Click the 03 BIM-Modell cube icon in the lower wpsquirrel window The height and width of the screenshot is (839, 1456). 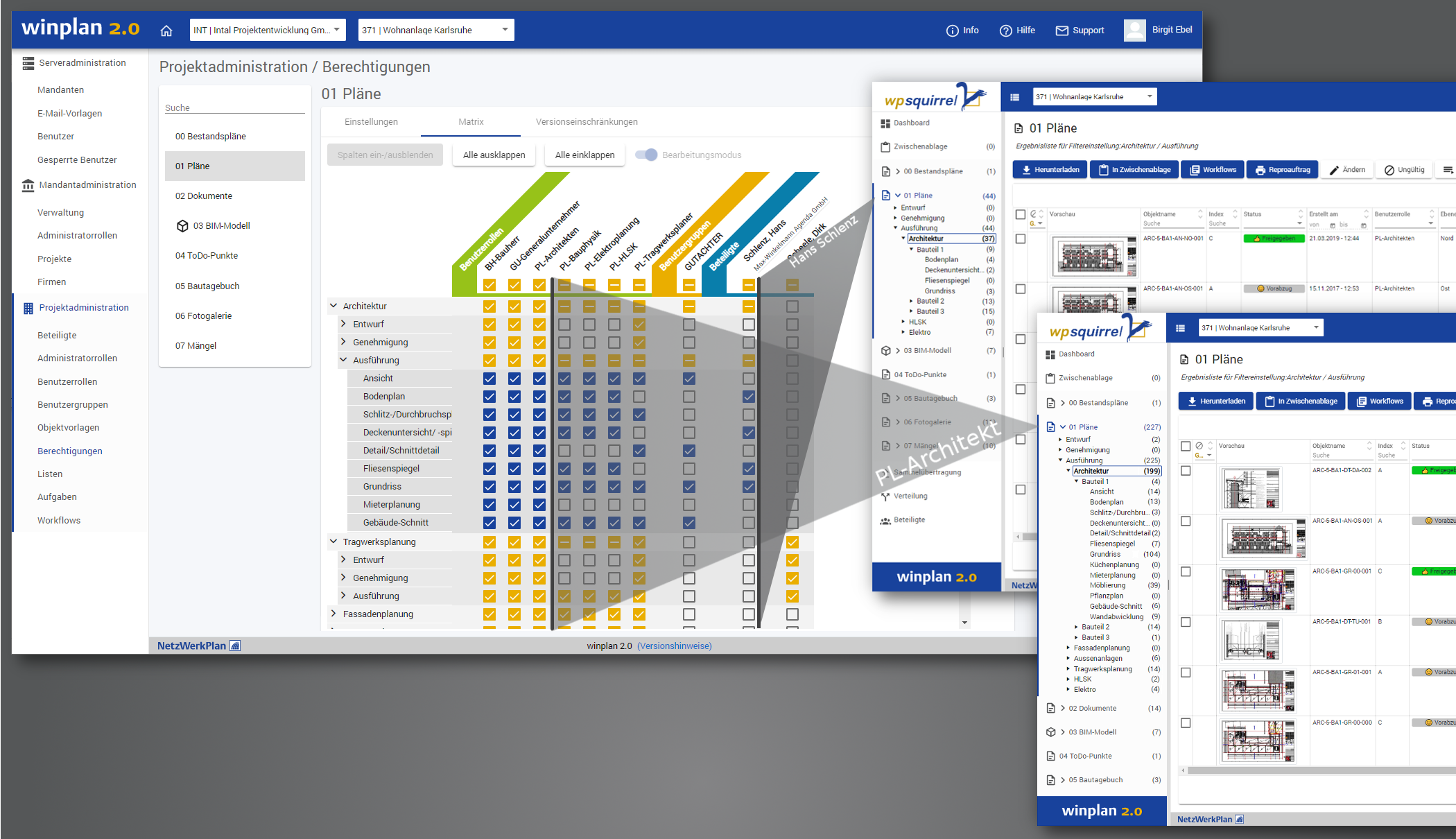(1051, 732)
